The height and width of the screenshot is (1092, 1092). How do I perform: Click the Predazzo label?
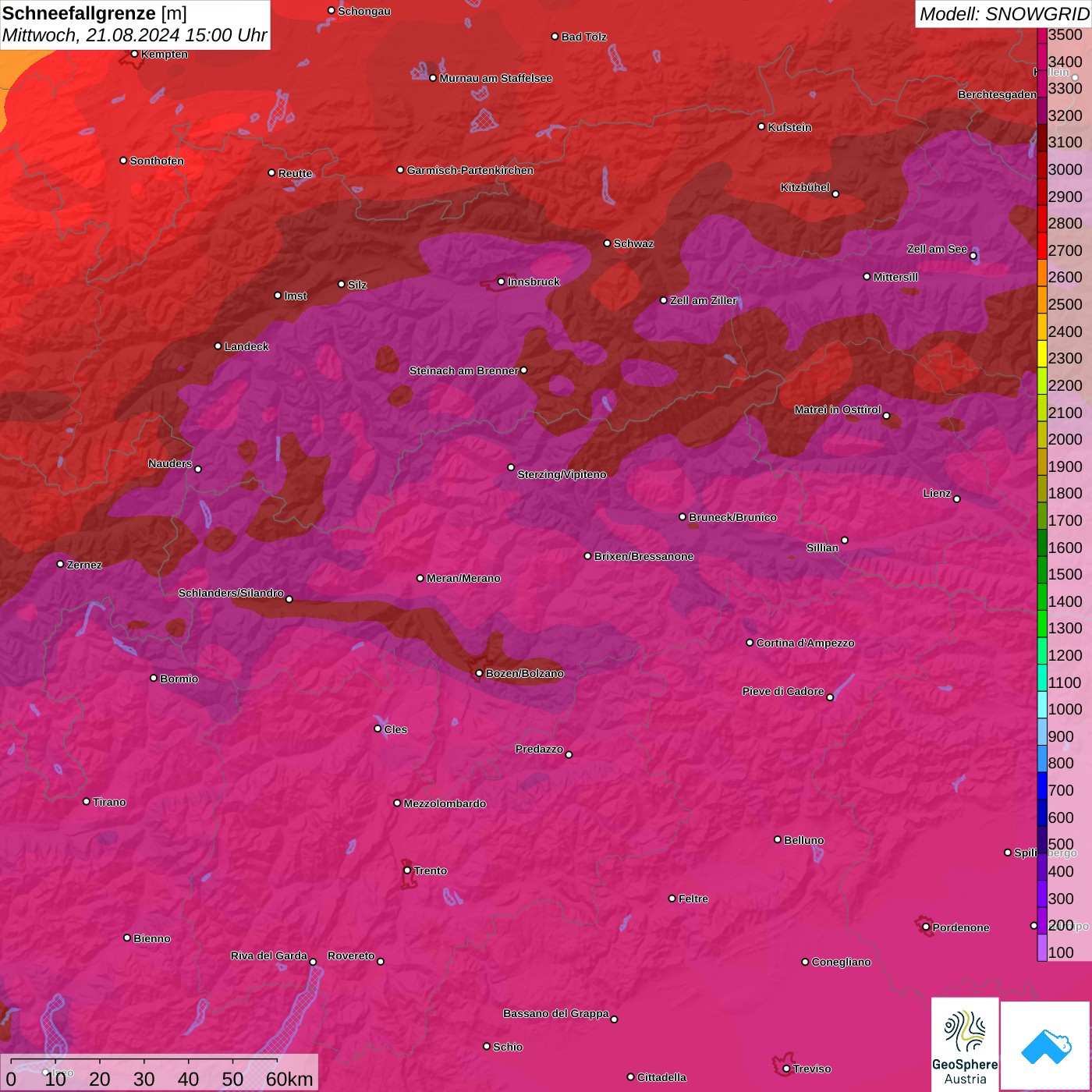(x=539, y=749)
